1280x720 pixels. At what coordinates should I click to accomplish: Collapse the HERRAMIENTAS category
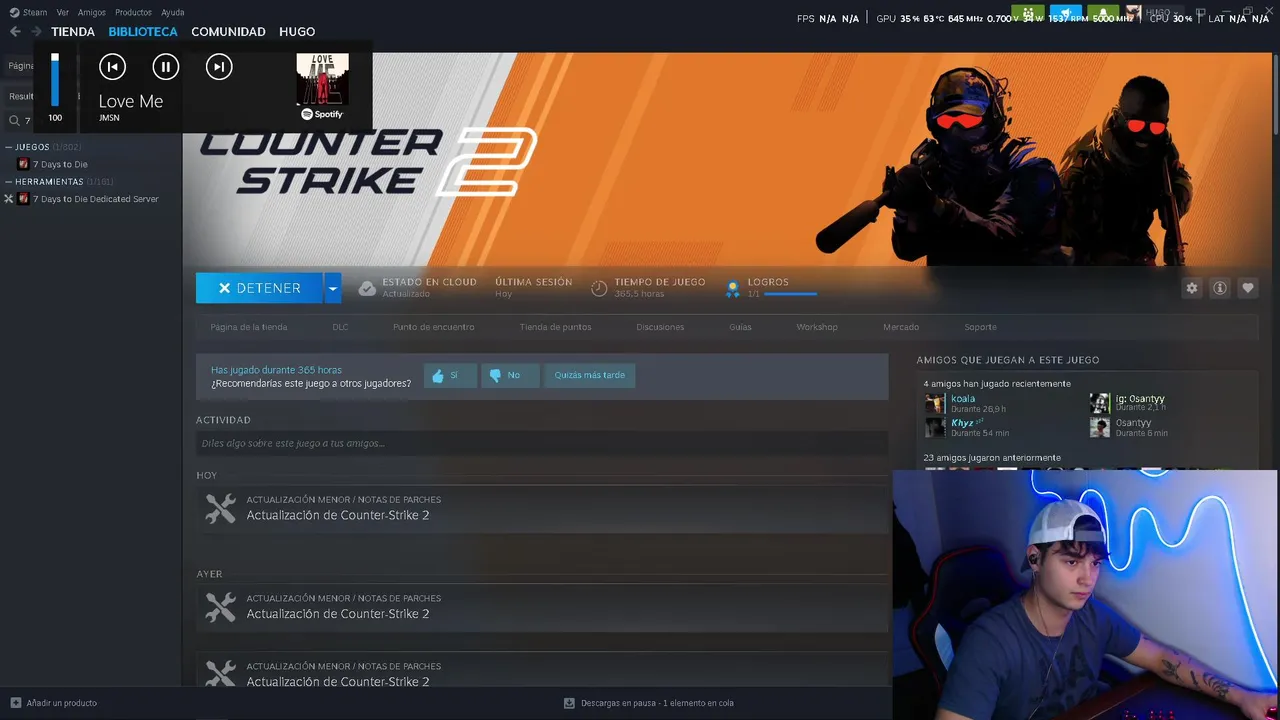coord(8,182)
